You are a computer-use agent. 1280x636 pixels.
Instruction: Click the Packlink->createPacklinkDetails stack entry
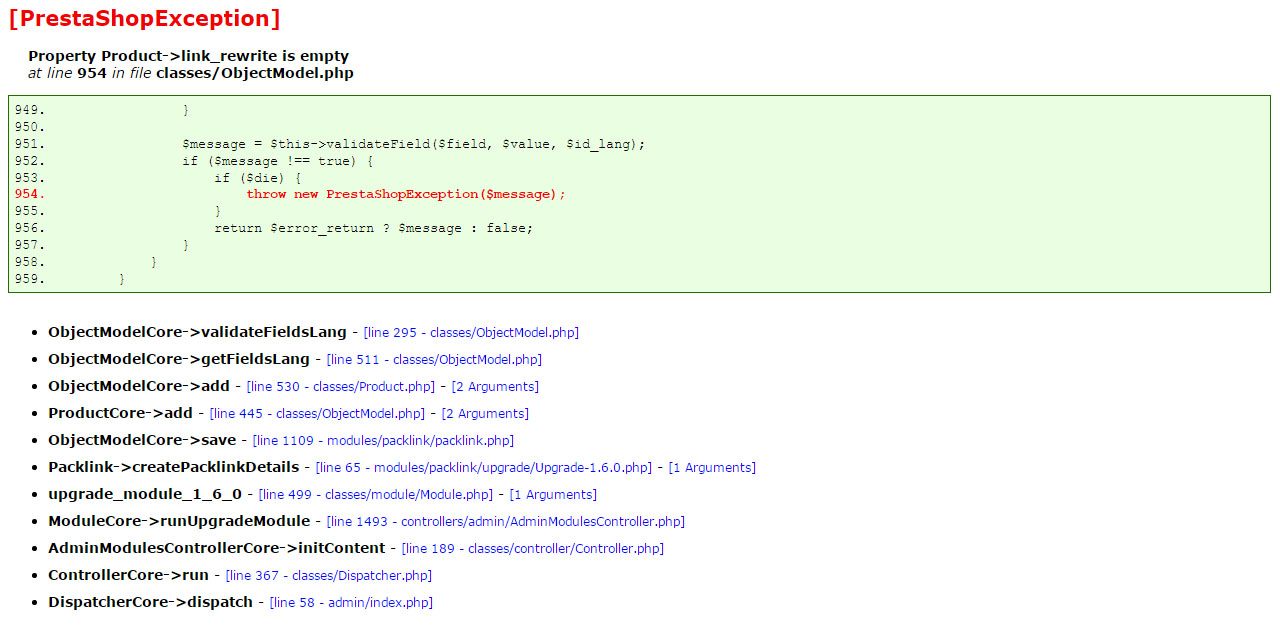[173, 467]
